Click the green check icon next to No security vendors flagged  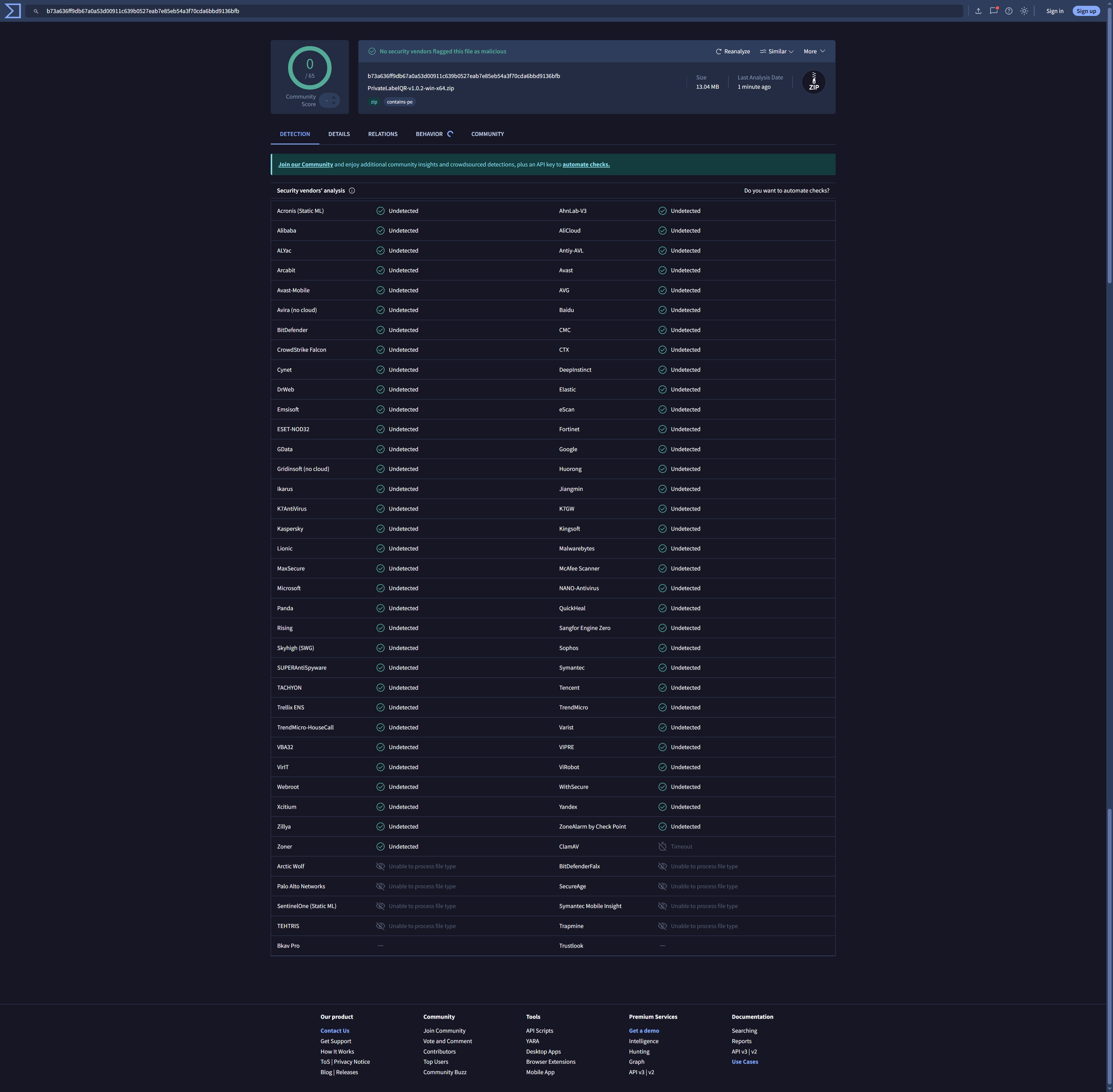click(372, 52)
